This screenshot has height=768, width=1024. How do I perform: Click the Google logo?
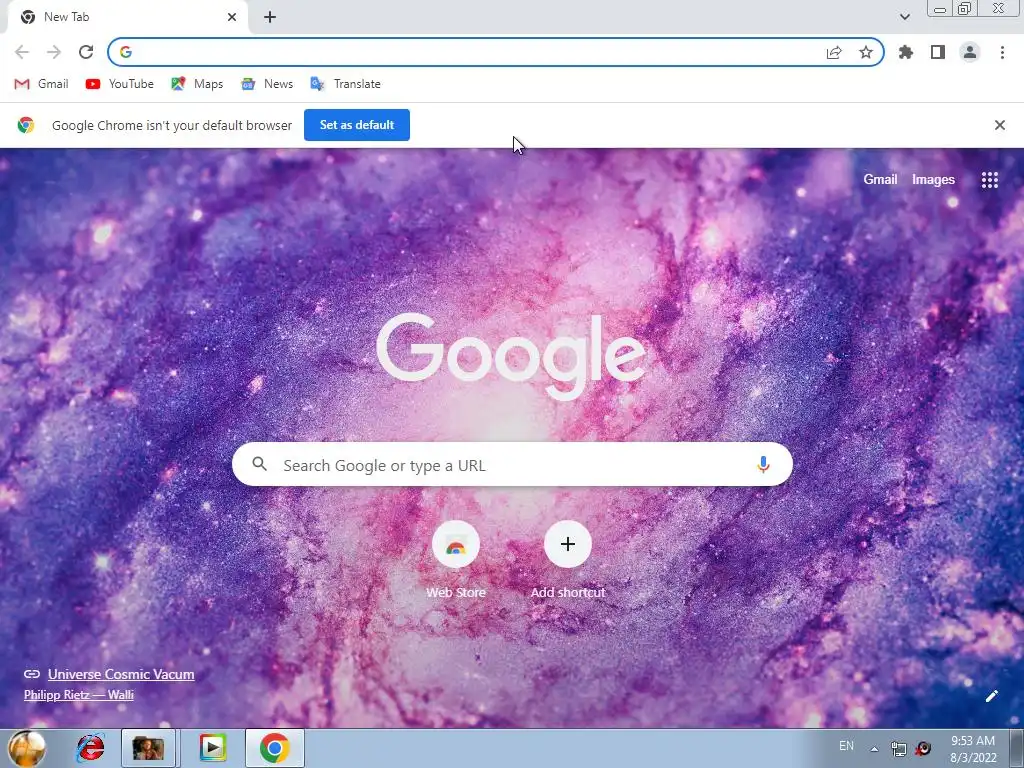tap(511, 356)
